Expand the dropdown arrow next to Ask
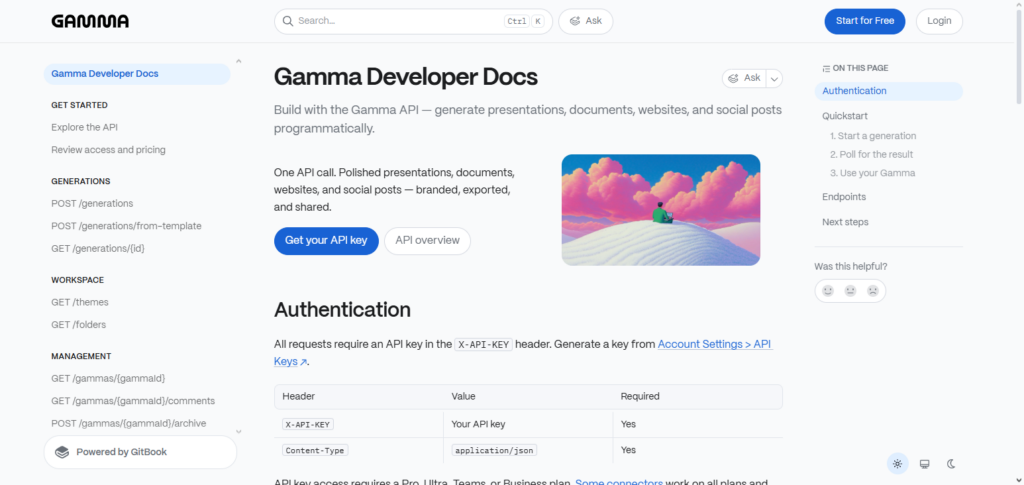 (x=774, y=78)
